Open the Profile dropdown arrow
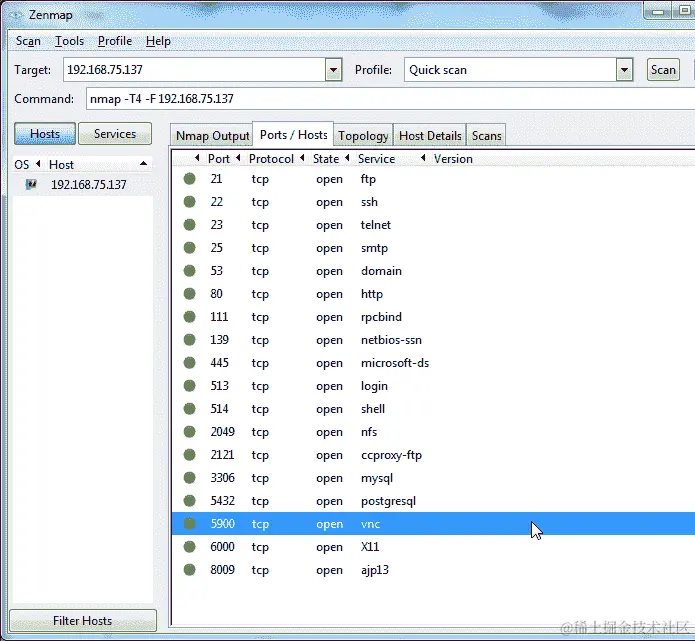Screen dimensions: 695x641 coord(624,70)
